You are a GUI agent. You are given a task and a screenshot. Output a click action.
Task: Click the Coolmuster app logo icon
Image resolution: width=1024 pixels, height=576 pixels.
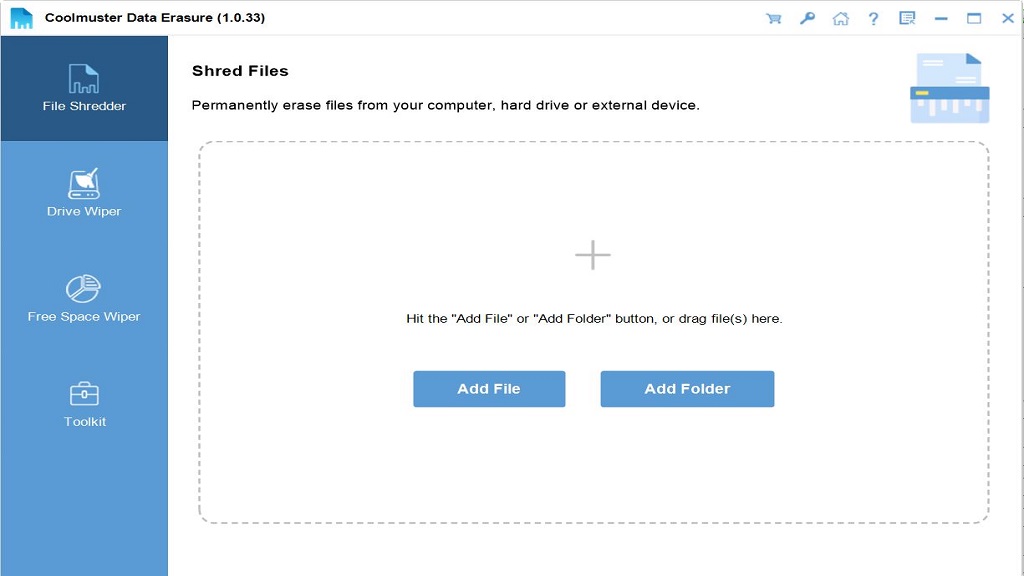(22, 18)
